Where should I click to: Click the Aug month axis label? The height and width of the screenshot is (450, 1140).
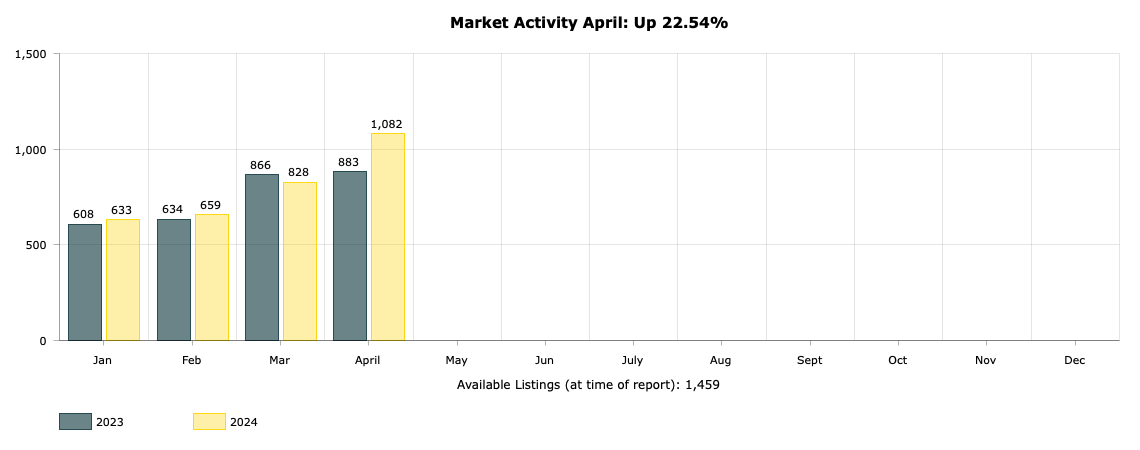point(720,361)
